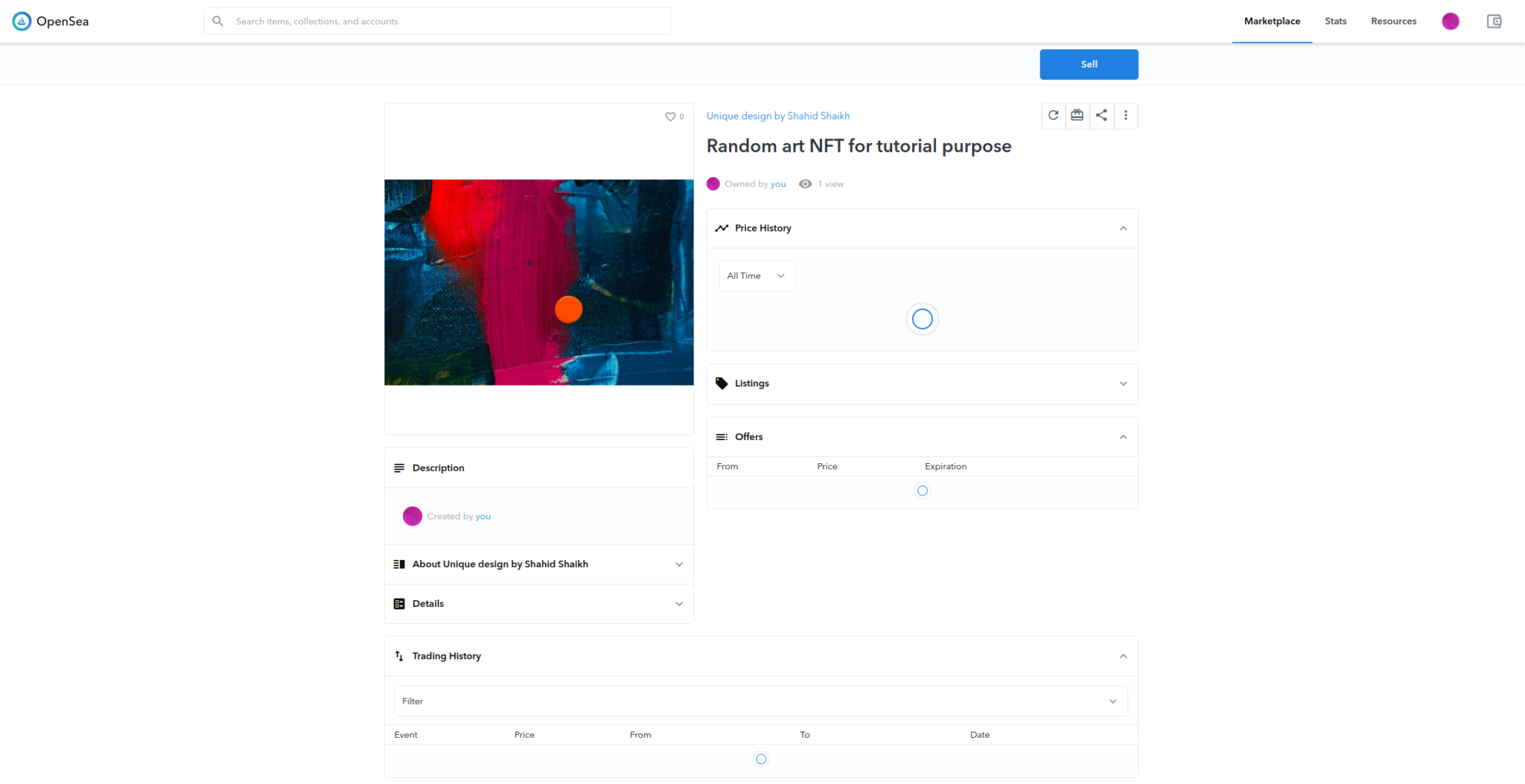Click the 'you' link after Created by
Image resolution: width=1525 pixels, height=784 pixels.
483,516
